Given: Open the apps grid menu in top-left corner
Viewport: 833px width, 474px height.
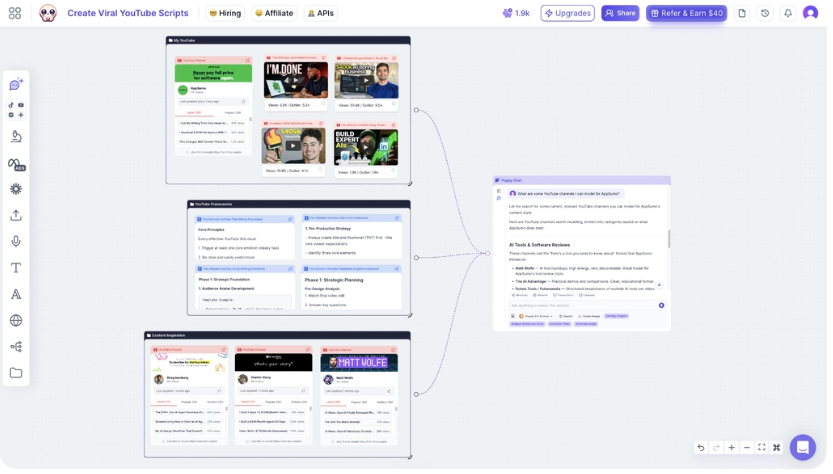Looking at the screenshot, I should click(x=15, y=13).
